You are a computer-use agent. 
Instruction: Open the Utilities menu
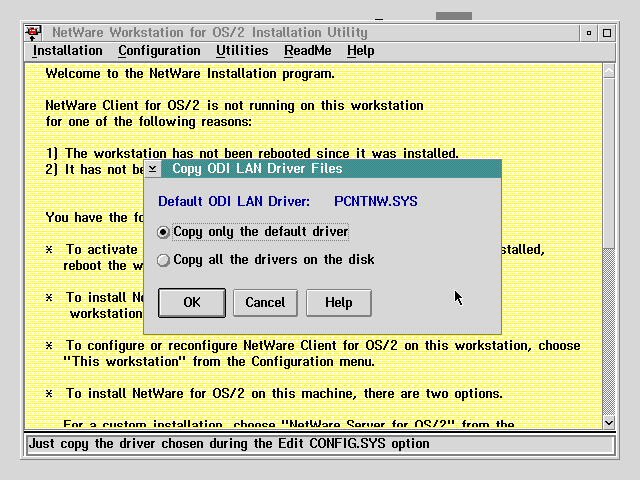click(x=242, y=51)
